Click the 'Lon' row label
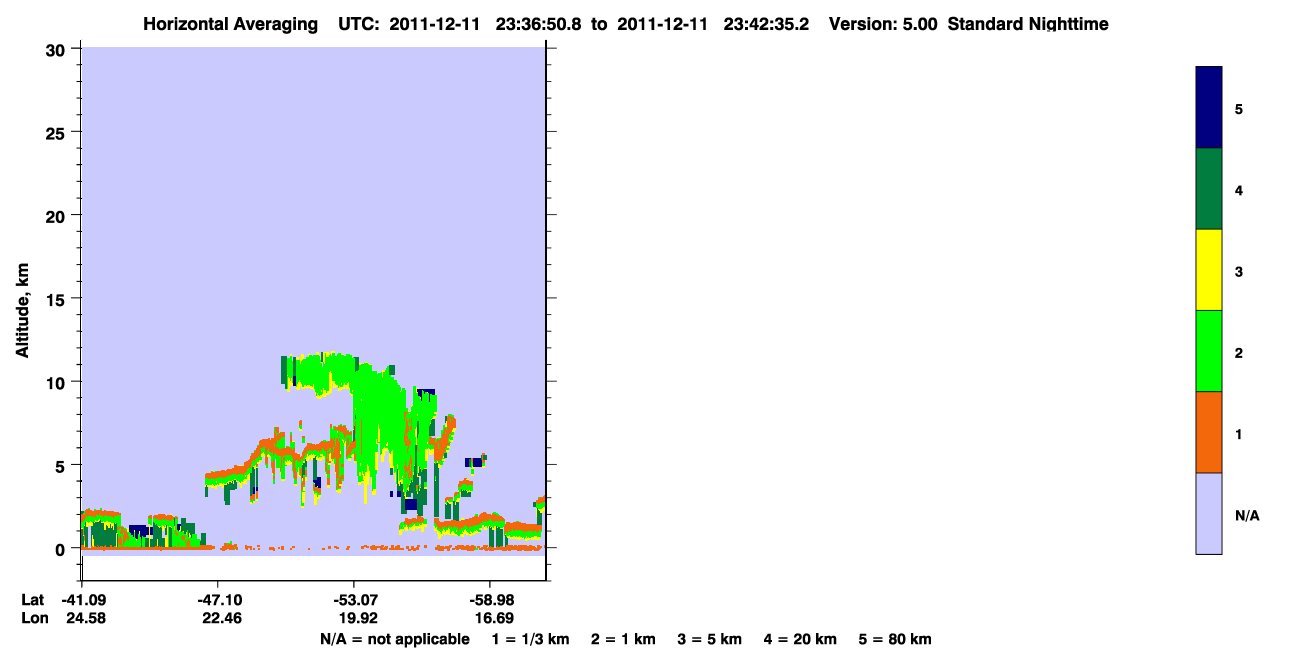1300x667 pixels. (x=34, y=618)
